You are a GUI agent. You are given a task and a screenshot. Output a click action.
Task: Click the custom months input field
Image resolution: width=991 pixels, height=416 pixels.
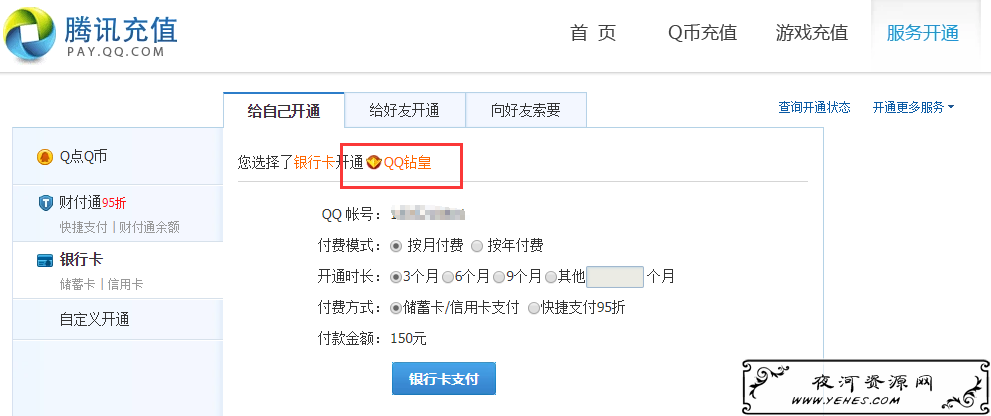click(615, 276)
